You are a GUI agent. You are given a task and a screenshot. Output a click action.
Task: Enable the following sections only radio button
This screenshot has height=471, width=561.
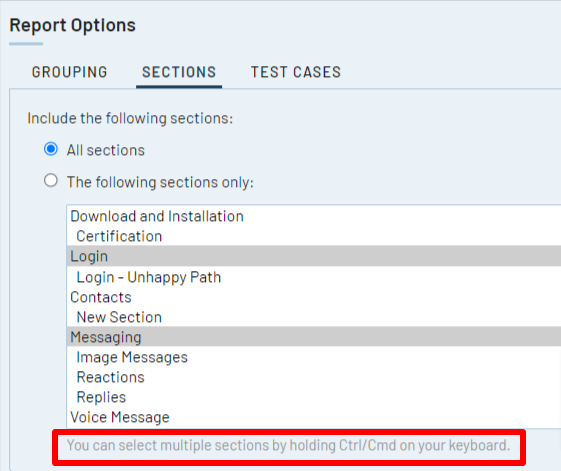51,181
